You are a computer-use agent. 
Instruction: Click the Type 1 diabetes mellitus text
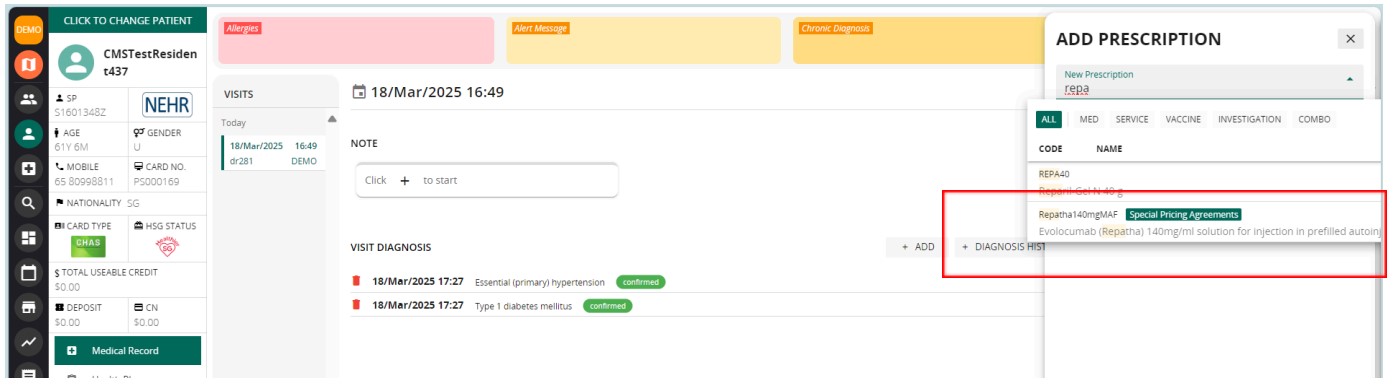coord(523,306)
